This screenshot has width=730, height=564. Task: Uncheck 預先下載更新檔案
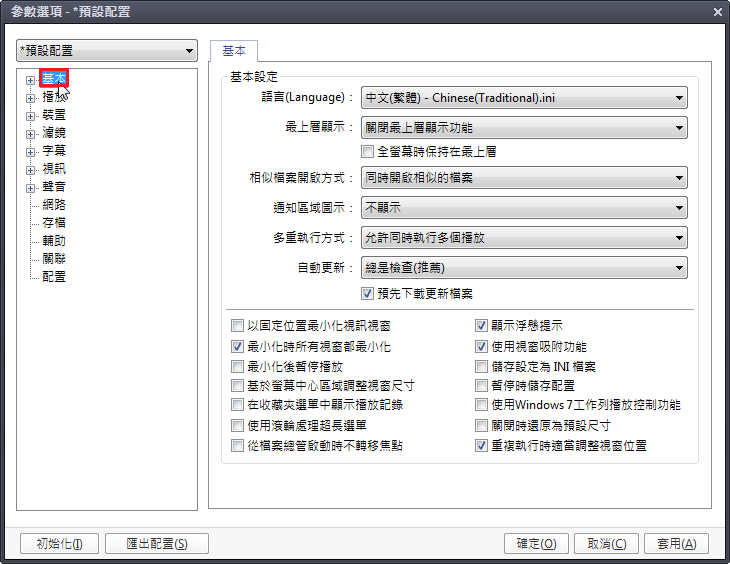click(368, 294)
